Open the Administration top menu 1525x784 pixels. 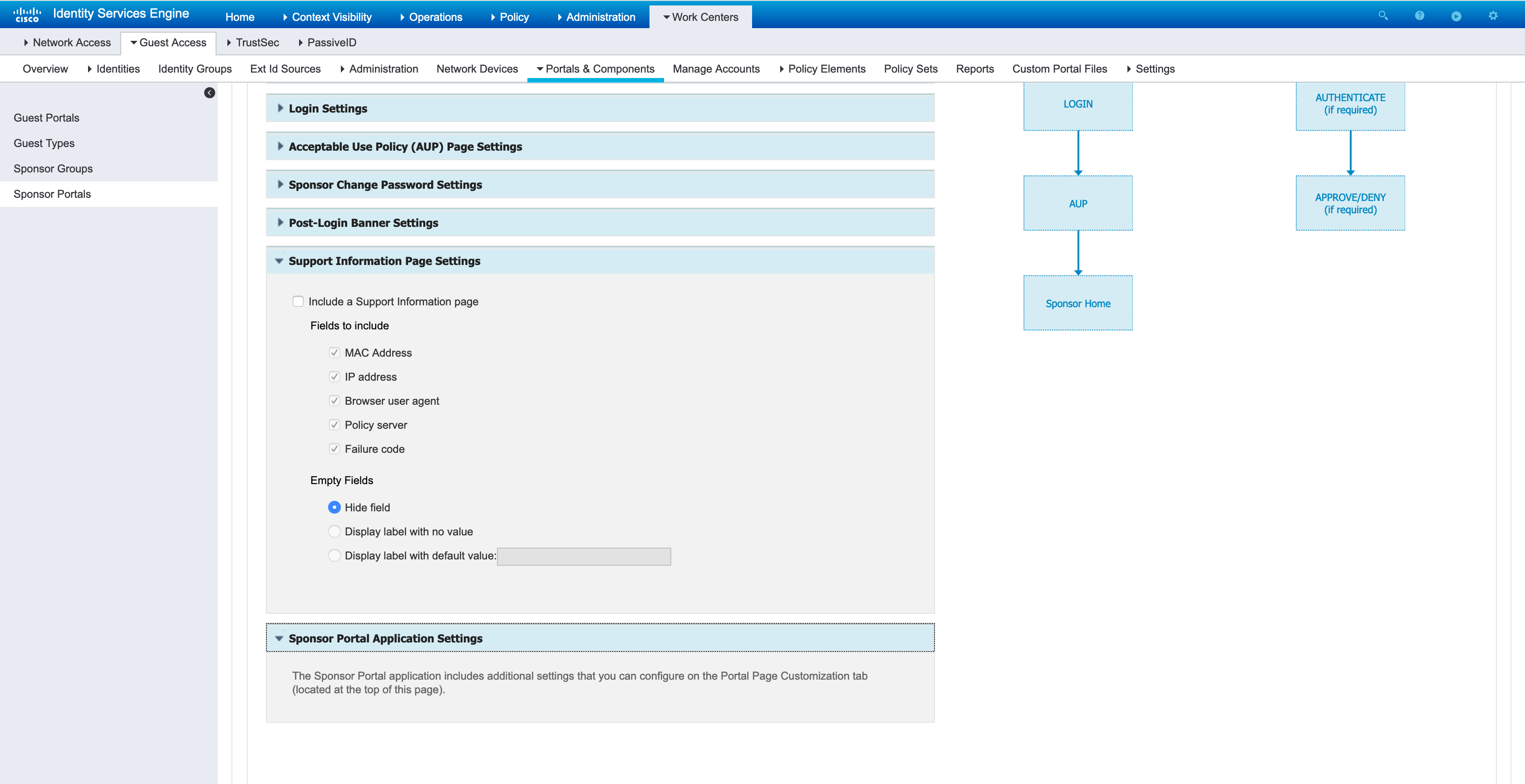596,17
